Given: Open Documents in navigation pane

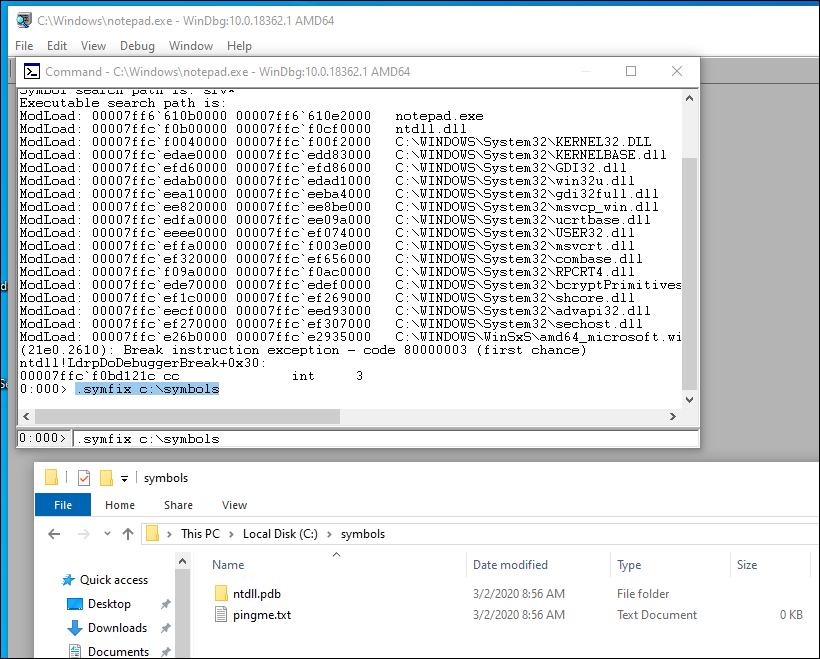Looking at the screenshot, I should coord(118,652).
